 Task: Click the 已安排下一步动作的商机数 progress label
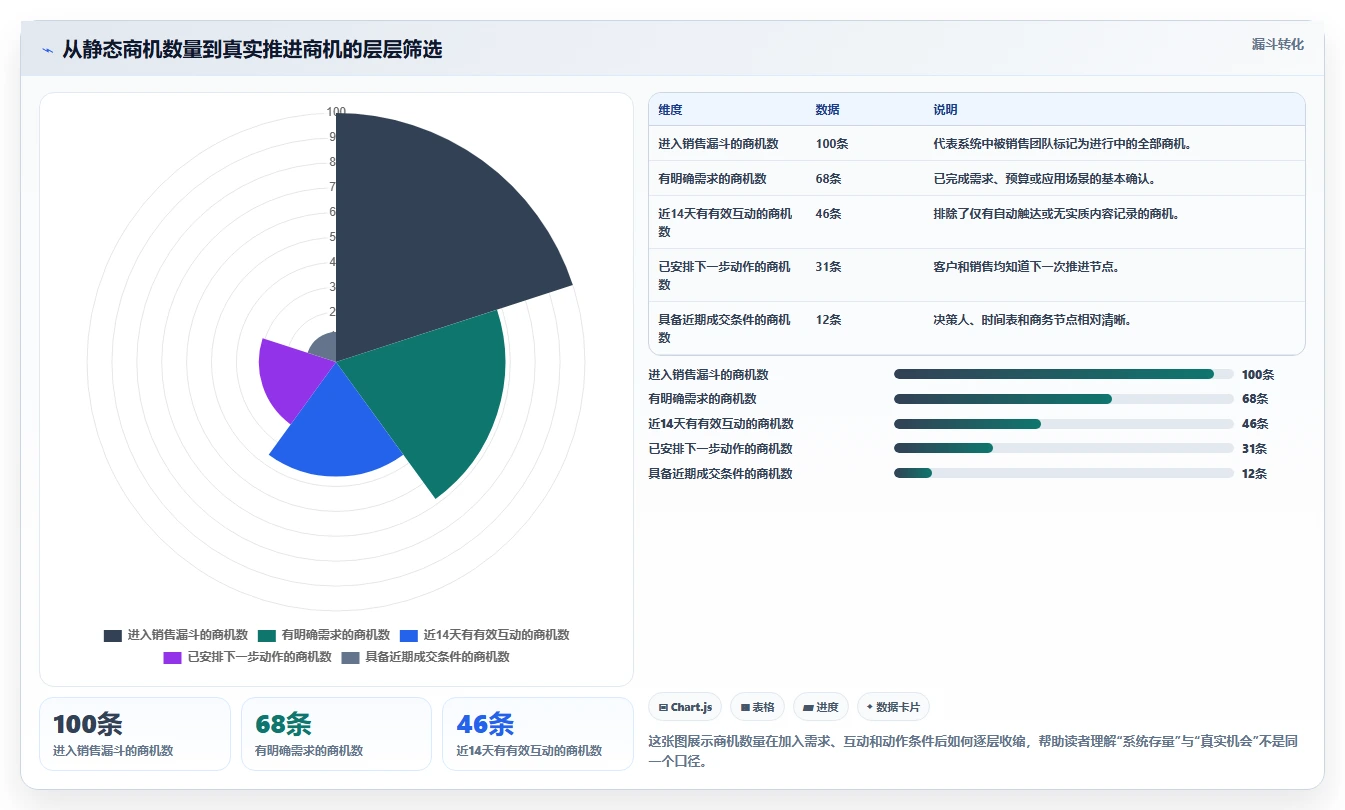coord(720,449)
